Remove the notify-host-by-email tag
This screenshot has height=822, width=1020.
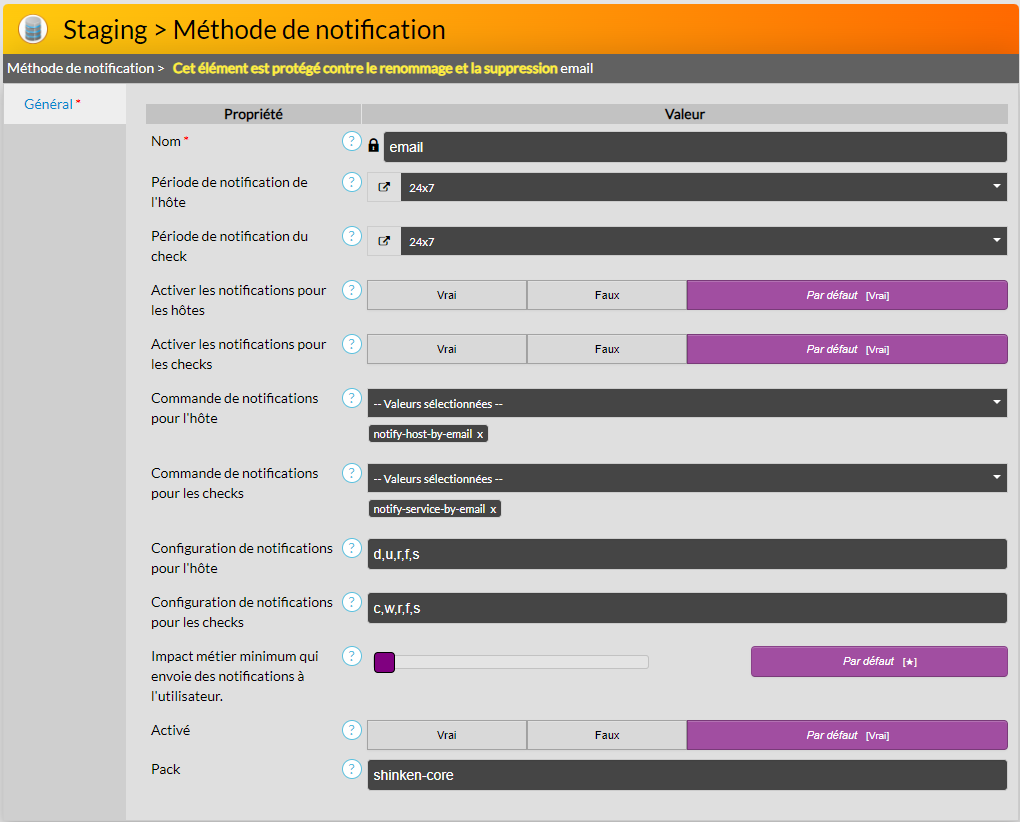pyautogui.click(x=480, y=435)
